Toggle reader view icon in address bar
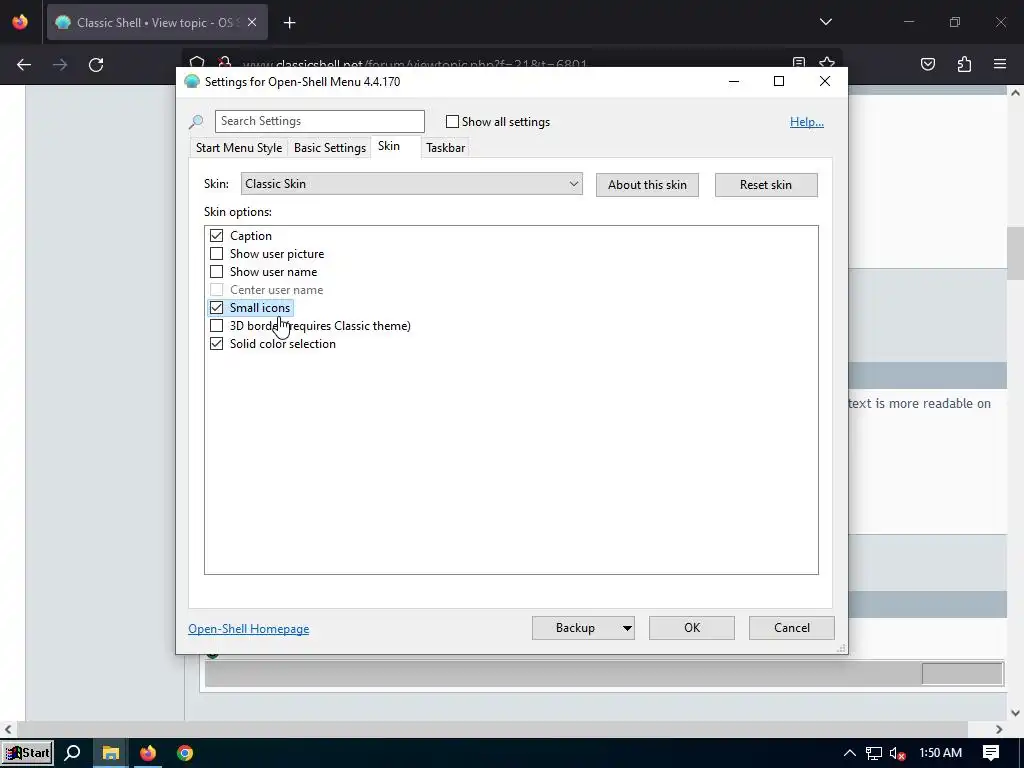Viewport: 1024px width, 768px height. [799, 63]
